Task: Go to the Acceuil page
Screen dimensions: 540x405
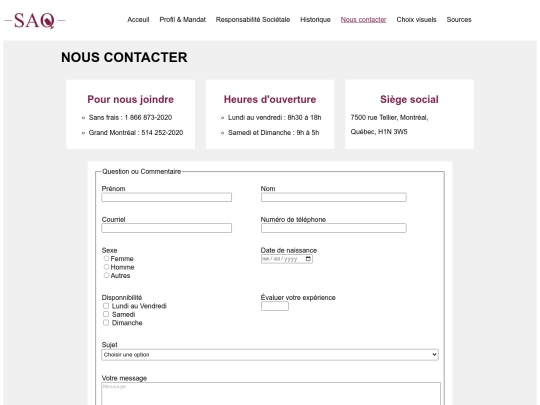Action: 138,20
